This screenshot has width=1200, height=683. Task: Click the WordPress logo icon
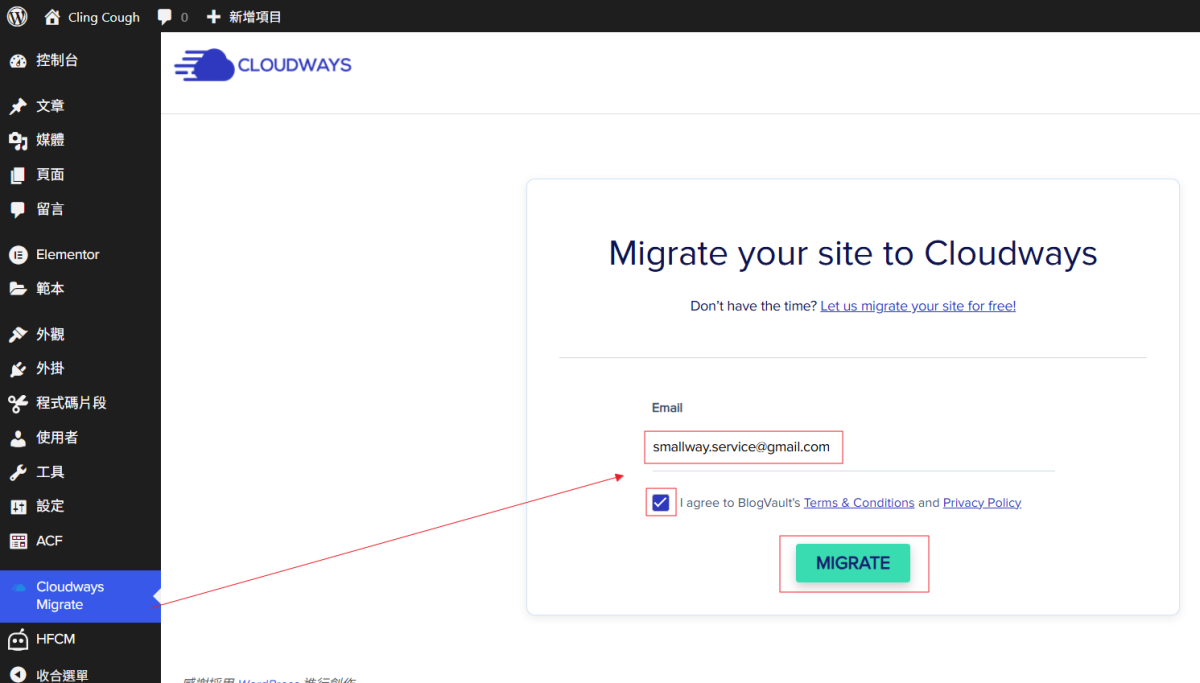(17, 16)
